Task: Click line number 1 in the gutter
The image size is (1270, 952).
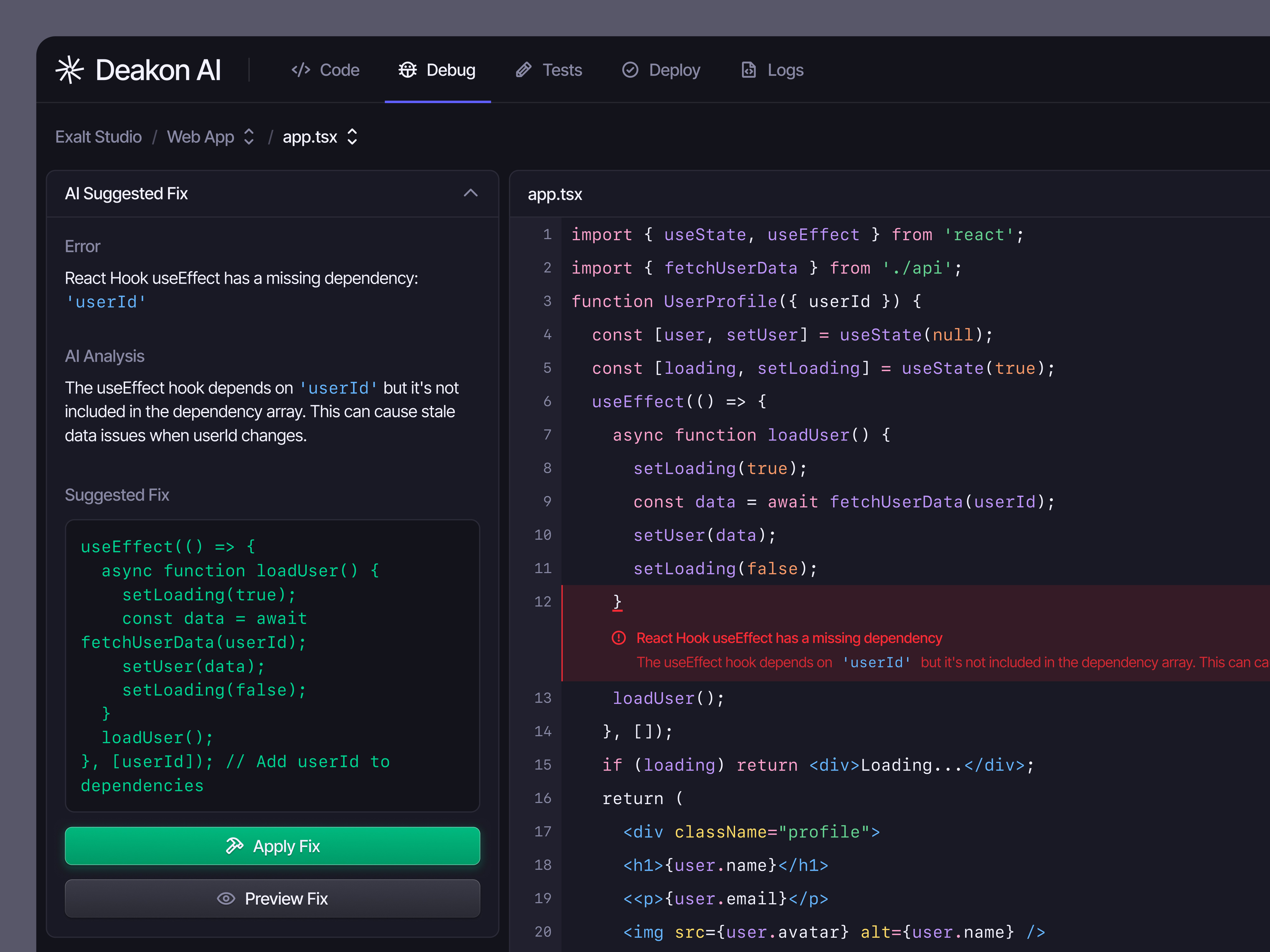Action: pyautogui.click(x=548, y=235)
